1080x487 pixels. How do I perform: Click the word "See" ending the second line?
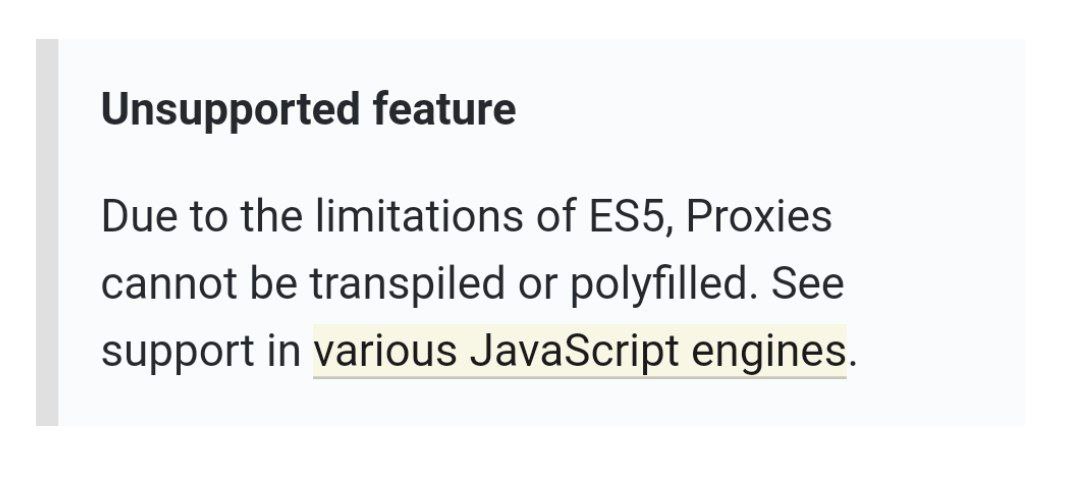(x=807, y=284)
